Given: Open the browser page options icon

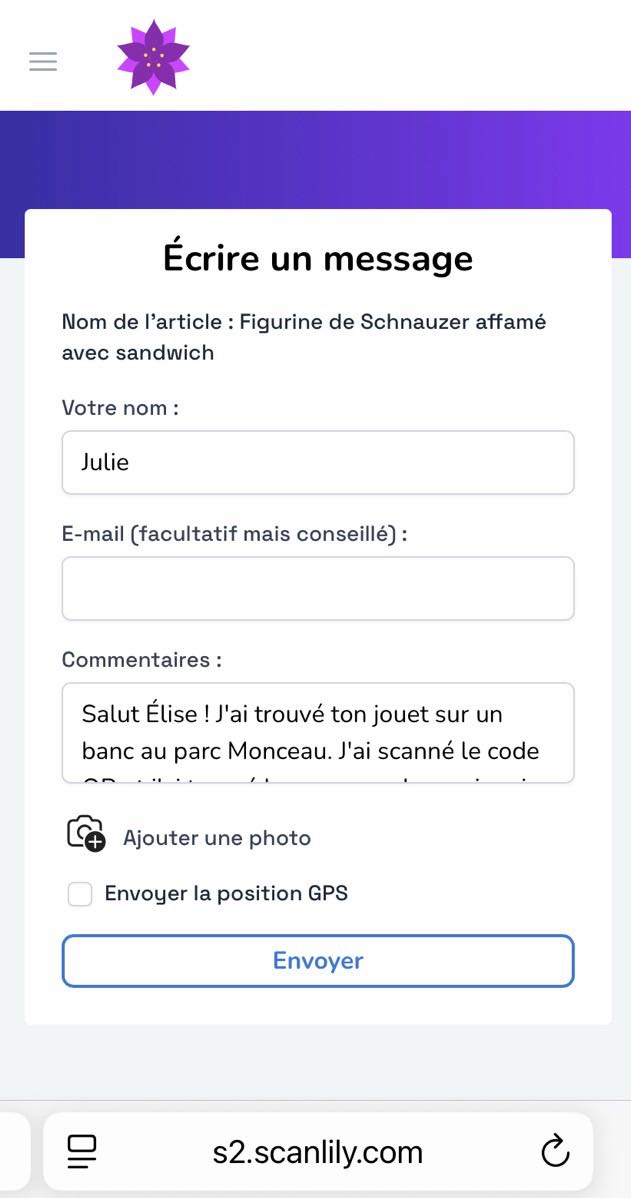Looking at the screenshot, I should [82, 1151].
